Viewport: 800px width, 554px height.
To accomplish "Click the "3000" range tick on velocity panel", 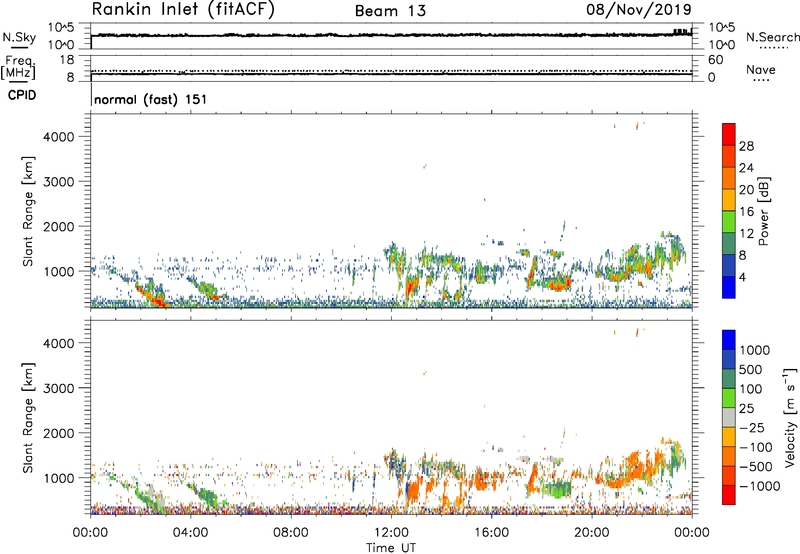I will (x=58, y=388).
